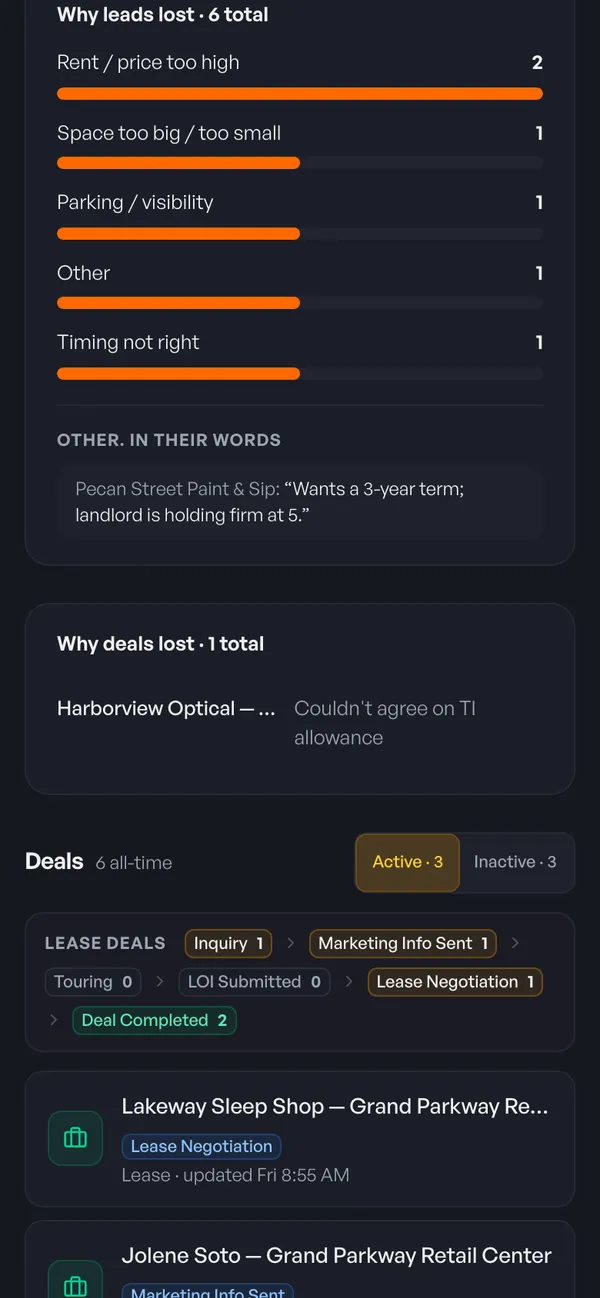Filter by Lease Negotiation pipeline chip
600x1298 pixels.
coord(455,982)
